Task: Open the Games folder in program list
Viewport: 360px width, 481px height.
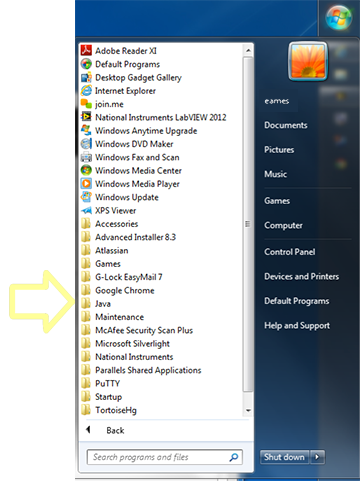Action: 101,264
